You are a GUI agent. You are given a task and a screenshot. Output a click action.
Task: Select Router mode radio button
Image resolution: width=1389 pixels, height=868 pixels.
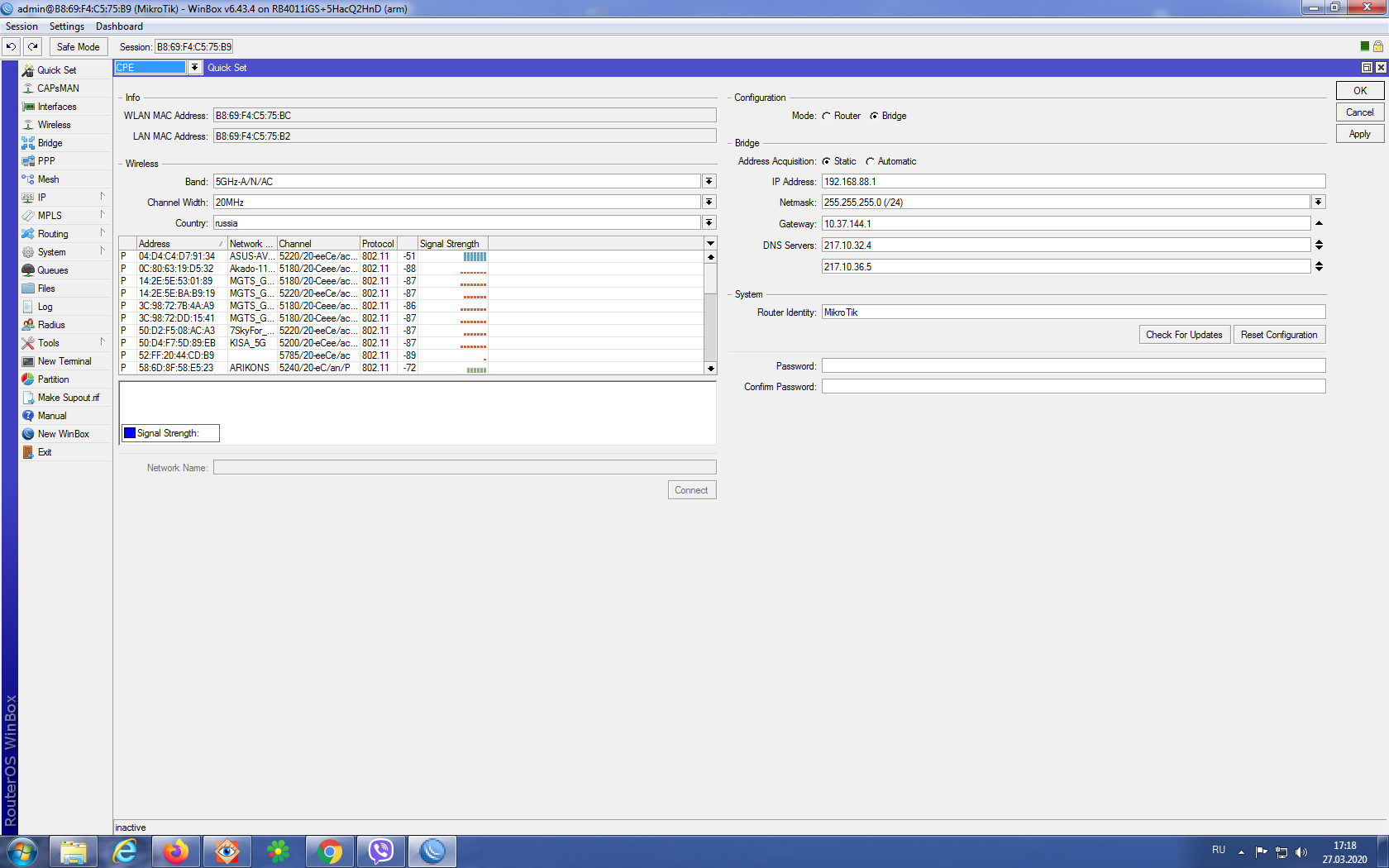click(826, 116)
